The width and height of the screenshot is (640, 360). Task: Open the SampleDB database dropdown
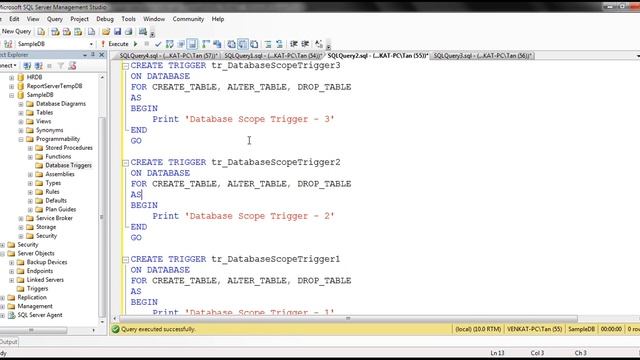tap(91, 44)
